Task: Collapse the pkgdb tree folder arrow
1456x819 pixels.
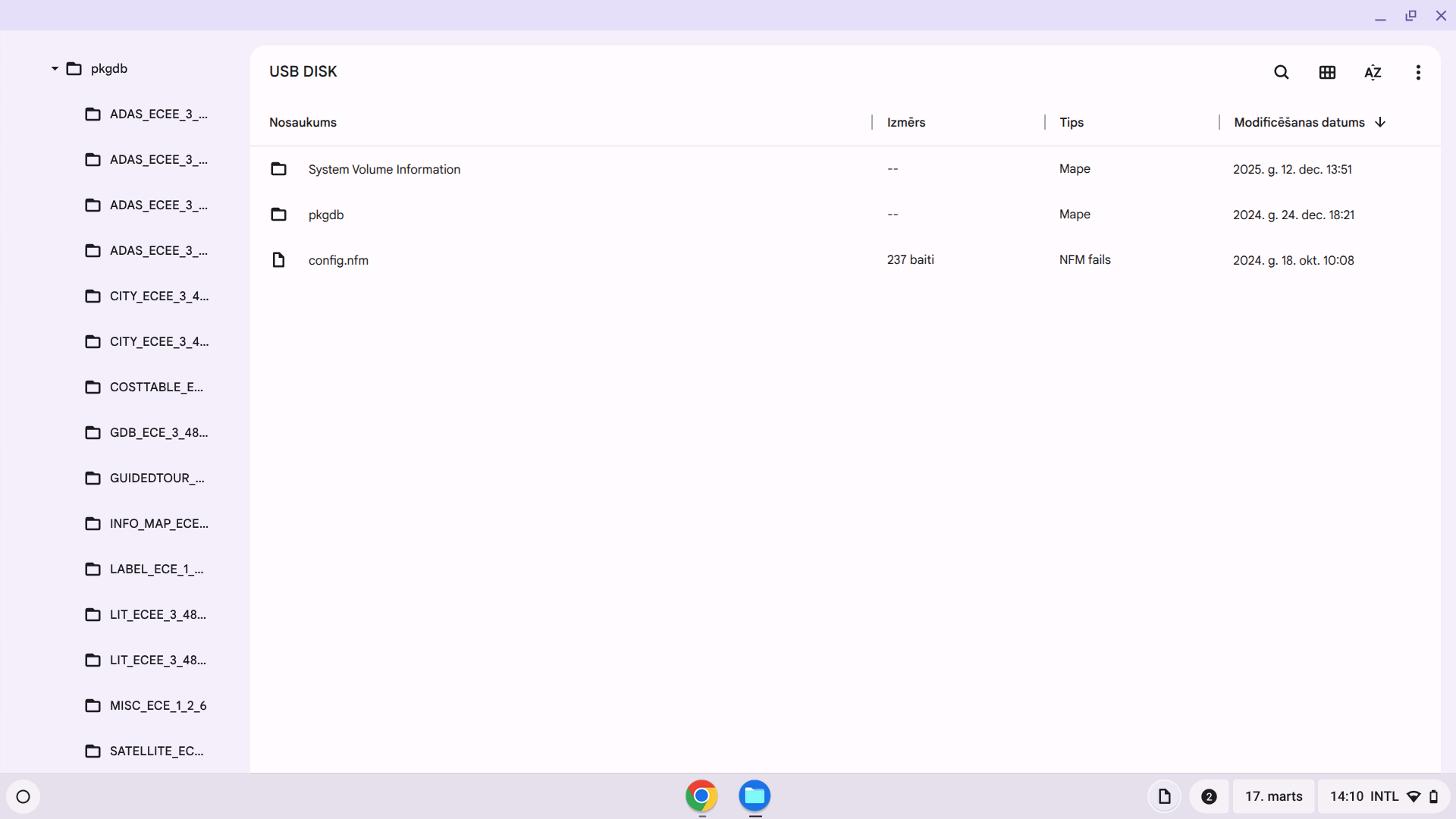Action: [x=55, y=68]
